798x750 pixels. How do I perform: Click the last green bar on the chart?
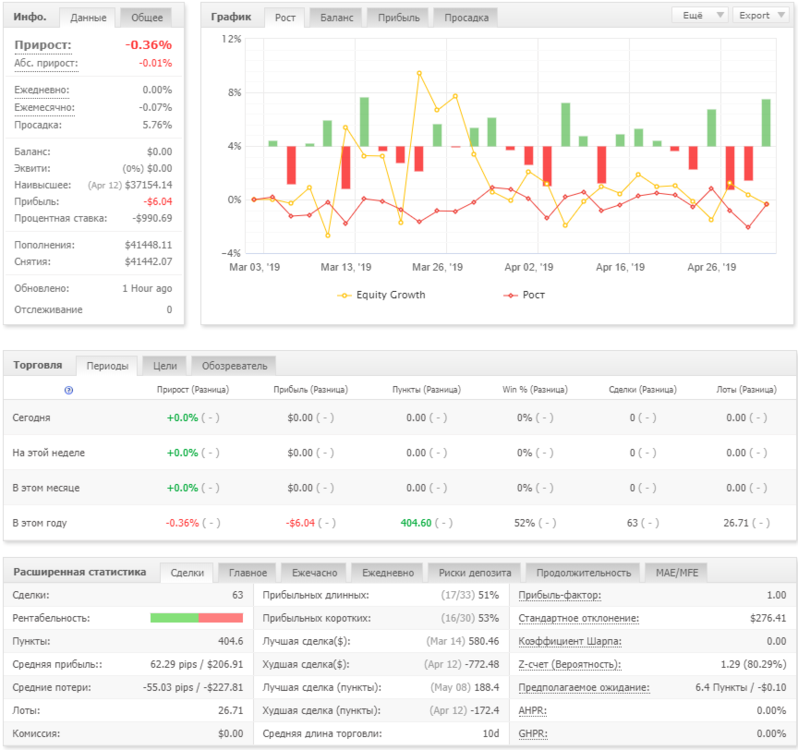point(766,123)
